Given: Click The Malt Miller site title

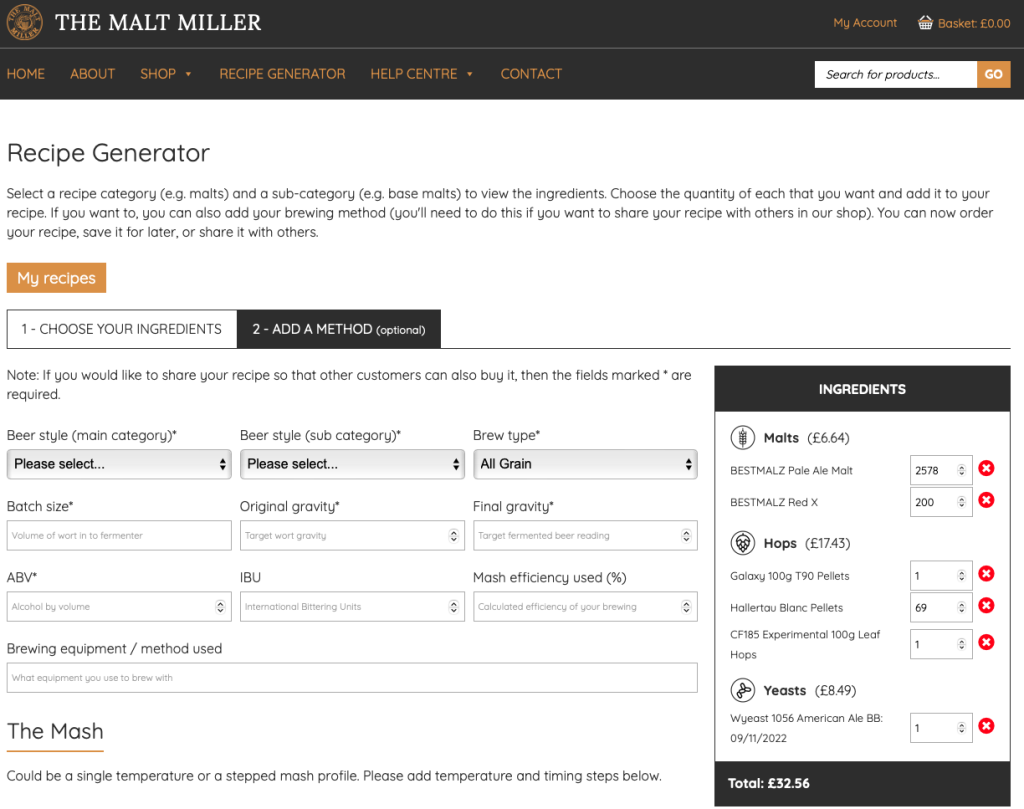Looking at the screenshot, I should coord(158,23).
